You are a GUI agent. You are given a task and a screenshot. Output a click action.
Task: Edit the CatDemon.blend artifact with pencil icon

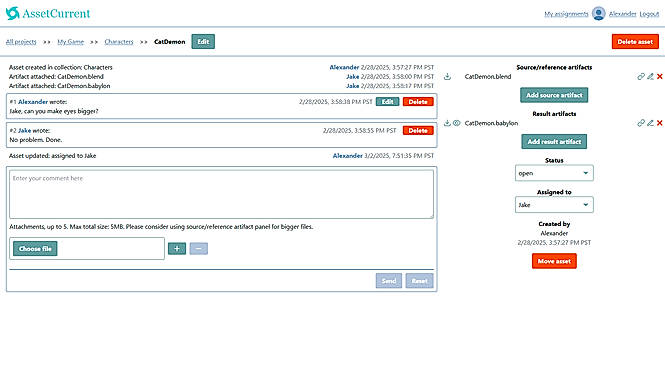pyautogui.click(x=650, y=77)
